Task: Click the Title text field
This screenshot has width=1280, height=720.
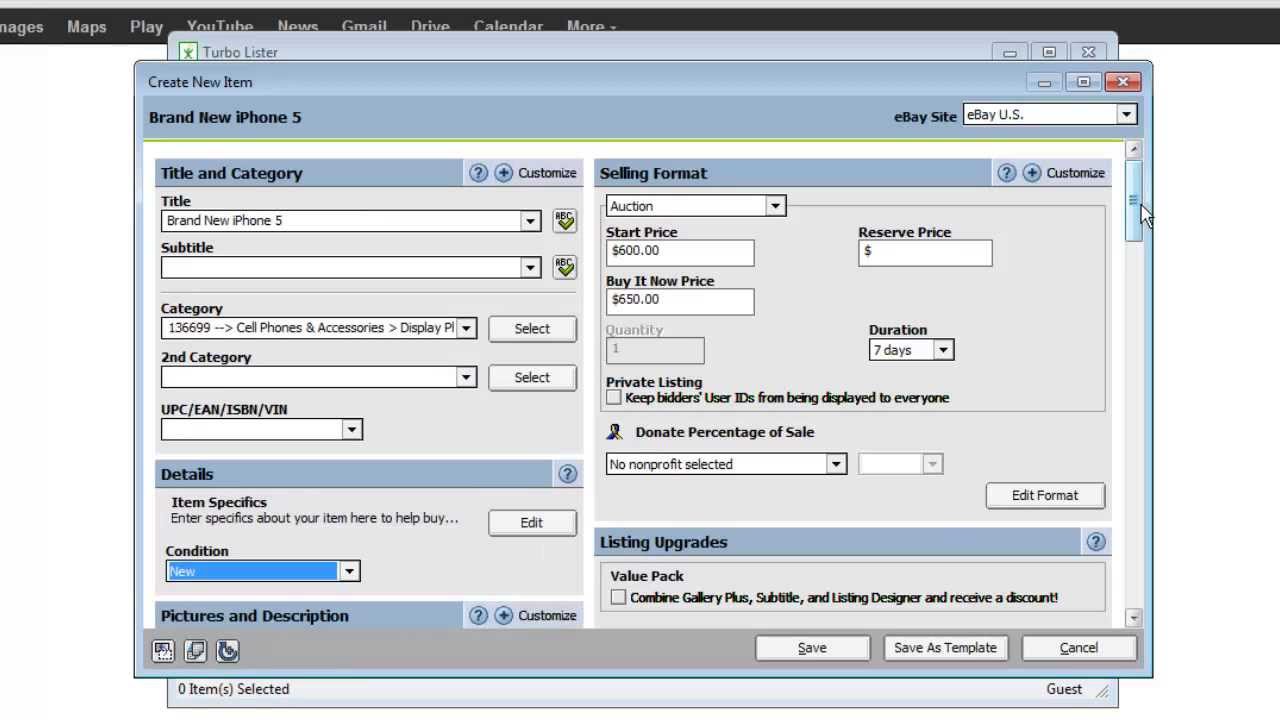Action: coord(341,221)
